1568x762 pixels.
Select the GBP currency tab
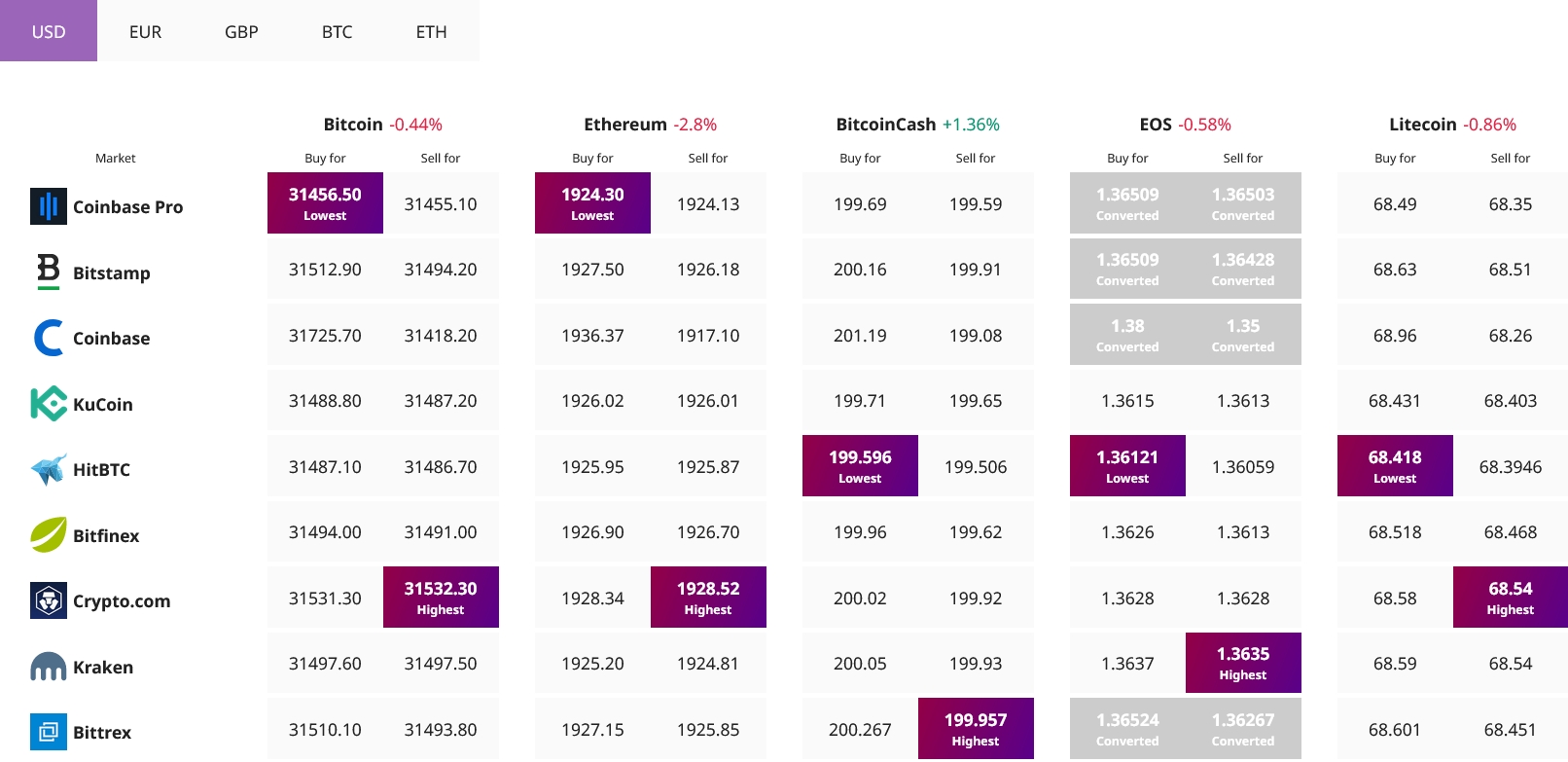241,31
